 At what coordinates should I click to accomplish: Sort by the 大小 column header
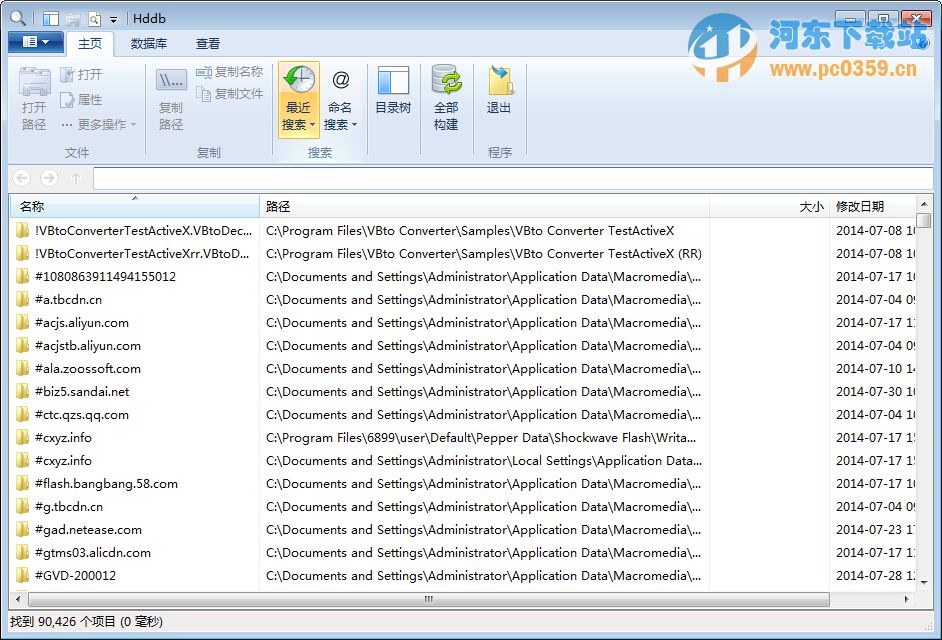tap(769, 206)
